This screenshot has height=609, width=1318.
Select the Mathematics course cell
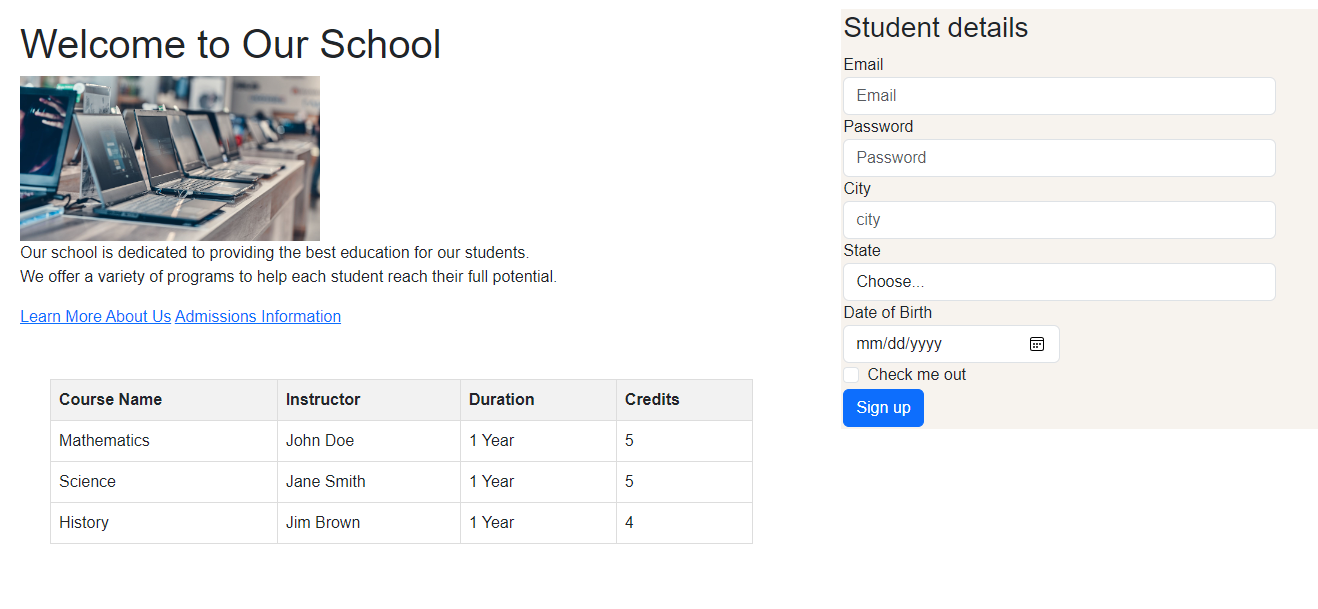[104, 441]
